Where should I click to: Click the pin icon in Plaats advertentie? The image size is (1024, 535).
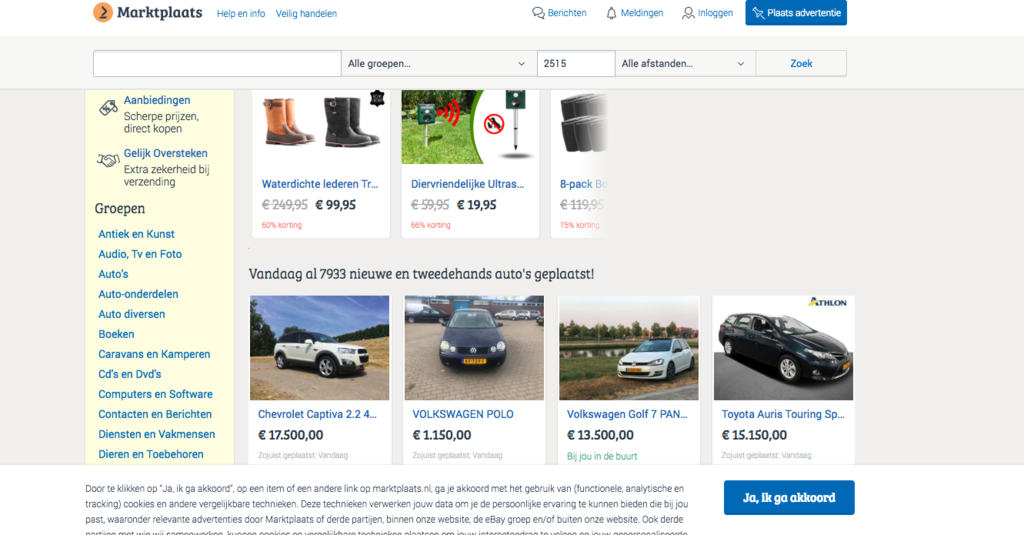click(758, 13)
